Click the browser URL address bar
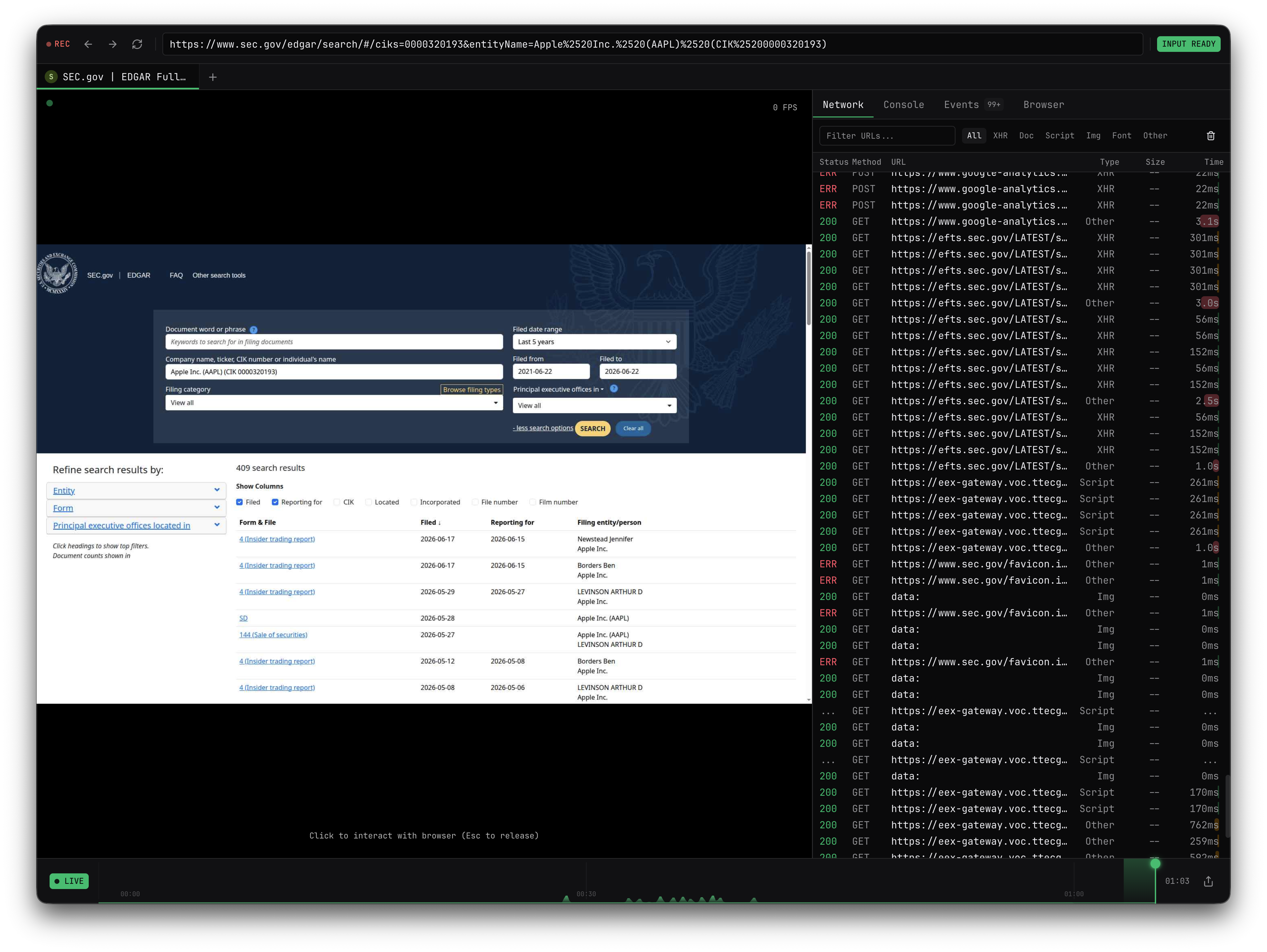Image resolution: width=1267 pixels, height=952 pixels. coord(652,44)
